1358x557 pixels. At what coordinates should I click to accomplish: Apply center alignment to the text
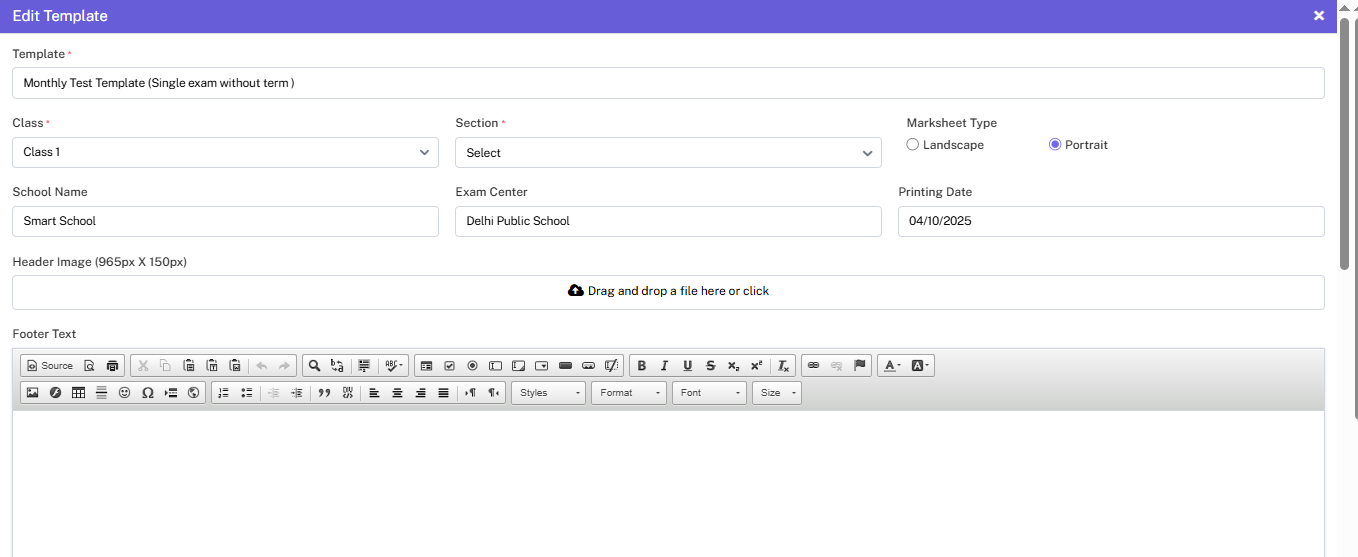point(397,393)
